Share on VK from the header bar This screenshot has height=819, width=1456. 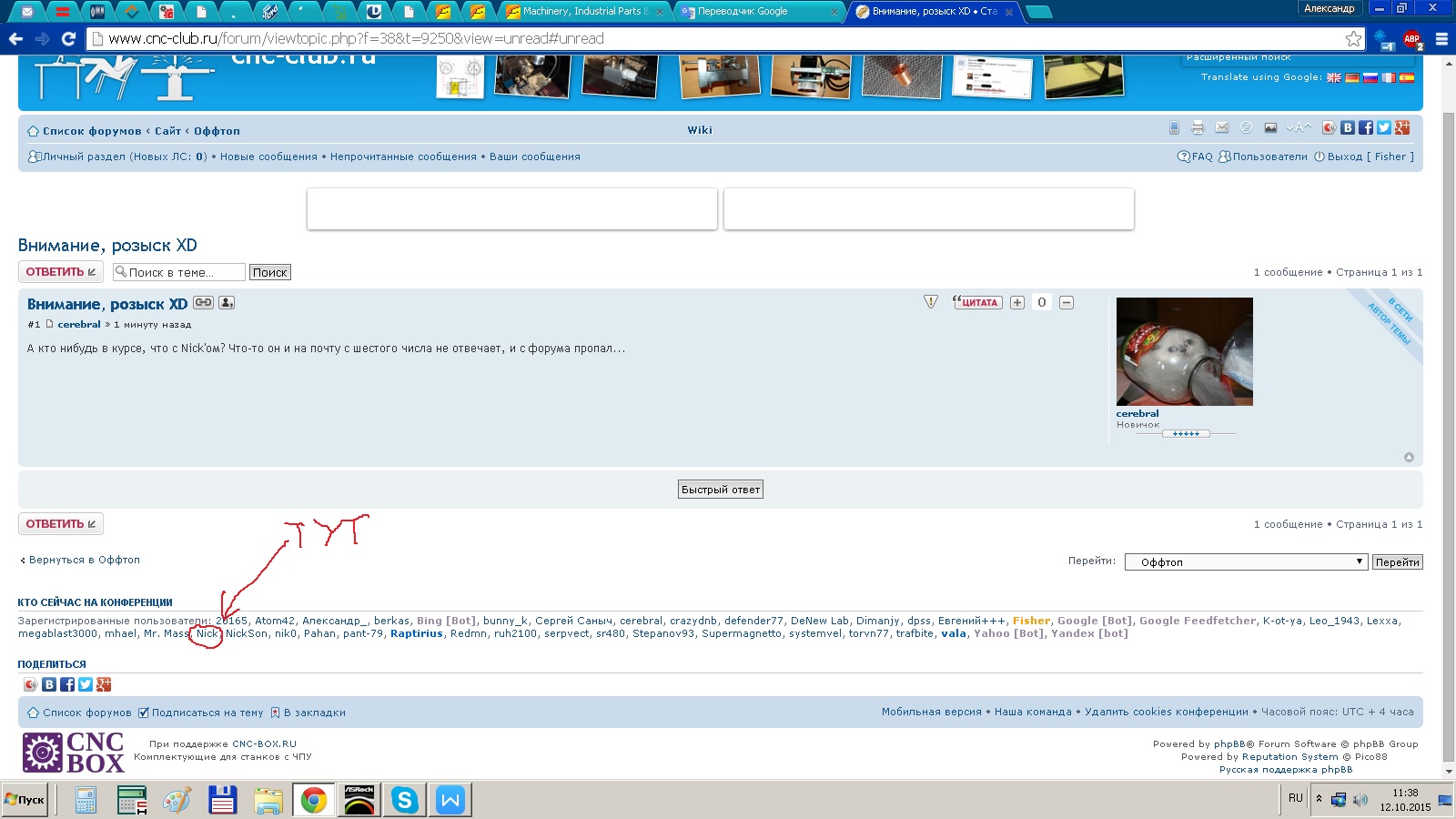(x=1348, y=127)
